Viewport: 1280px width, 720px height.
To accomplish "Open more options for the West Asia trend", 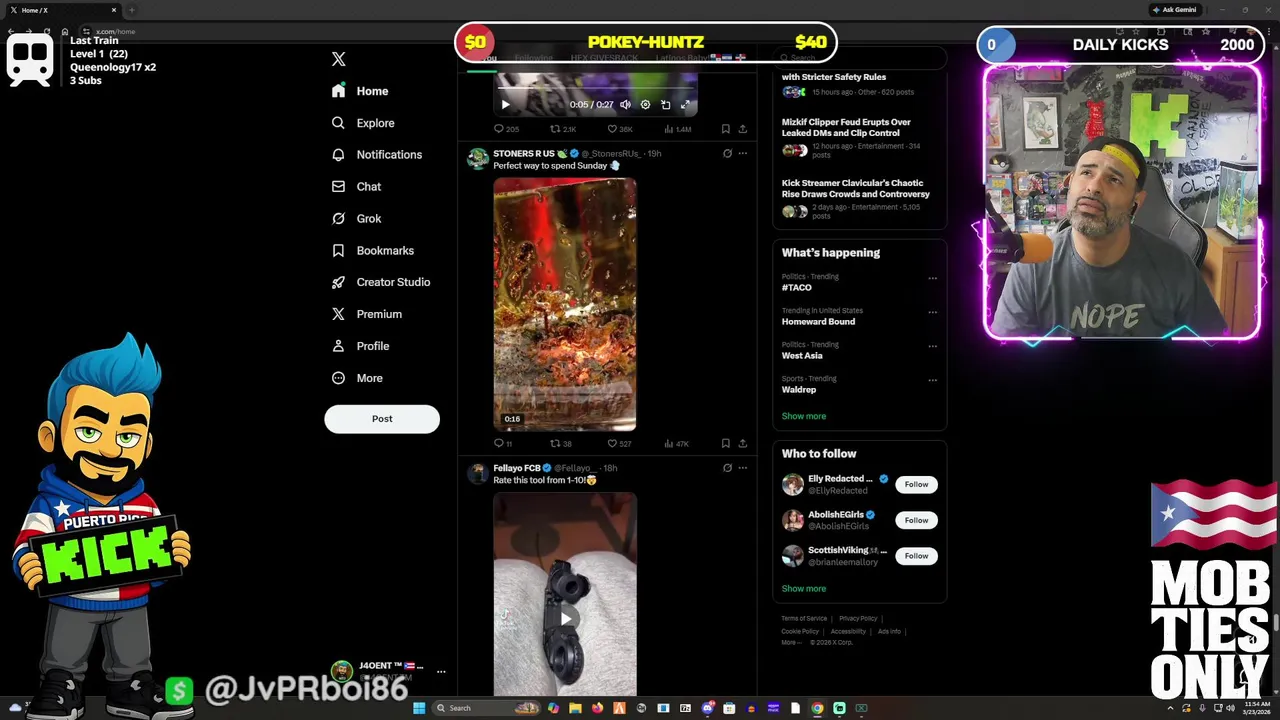I will pyautogui.click(x=932, y=346).
